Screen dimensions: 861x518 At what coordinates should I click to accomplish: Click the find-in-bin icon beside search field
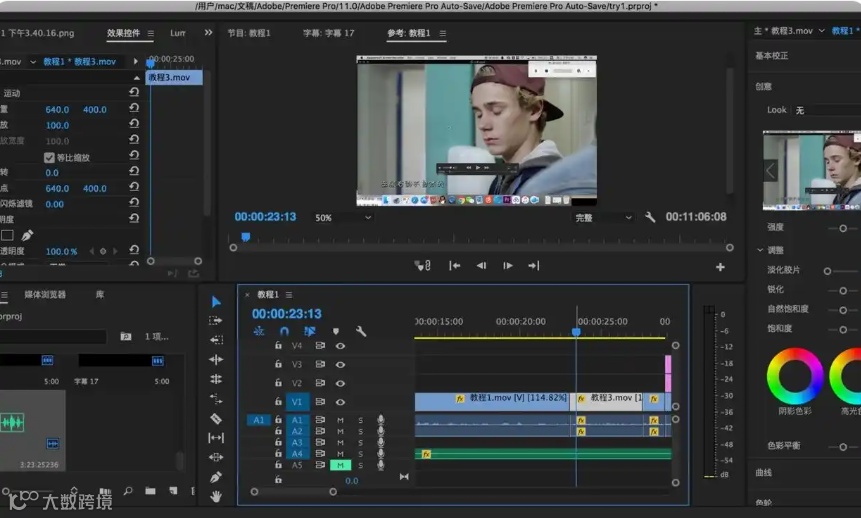point(126,336)
